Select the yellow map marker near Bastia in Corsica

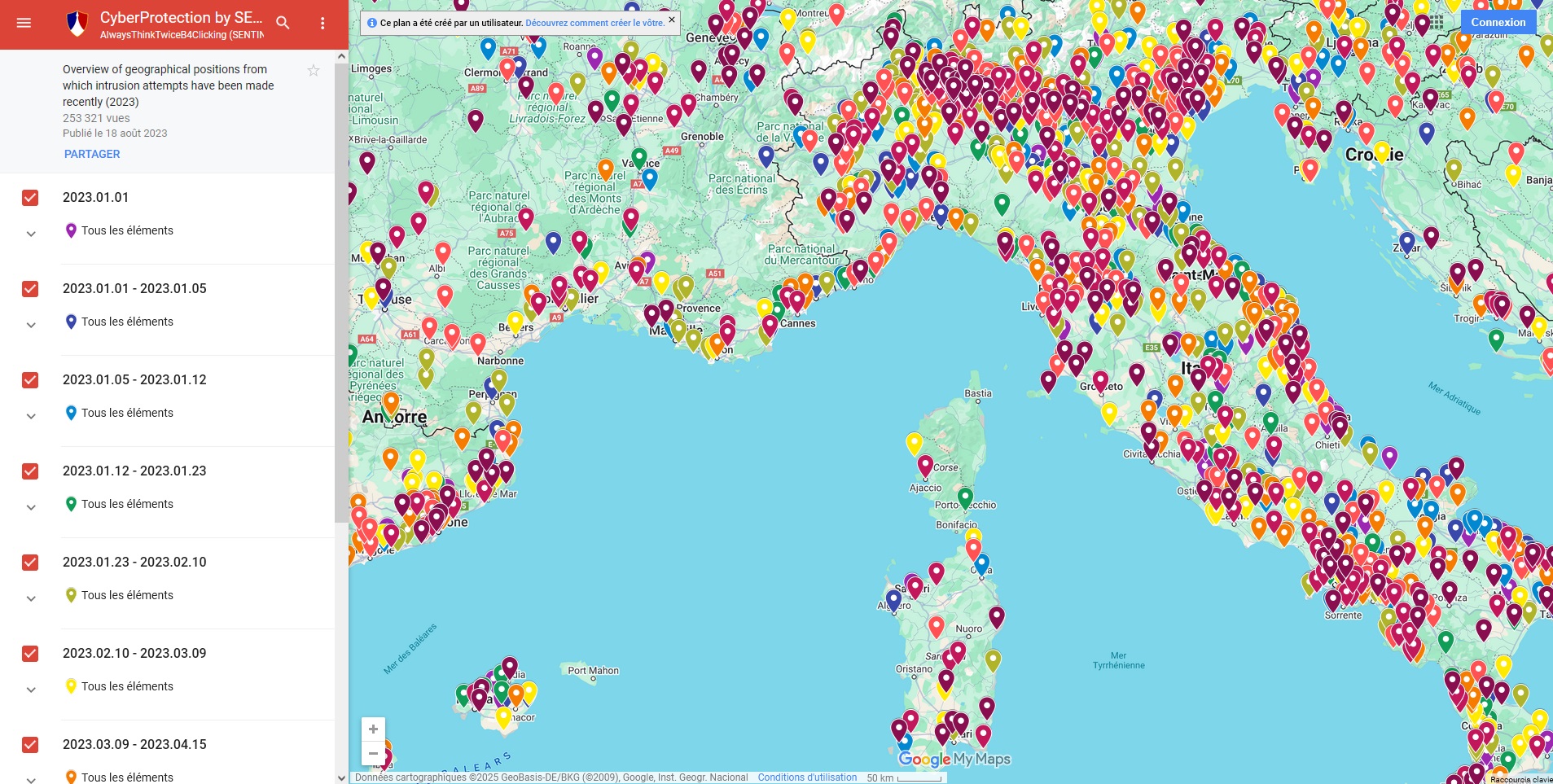tap(915, 443)
